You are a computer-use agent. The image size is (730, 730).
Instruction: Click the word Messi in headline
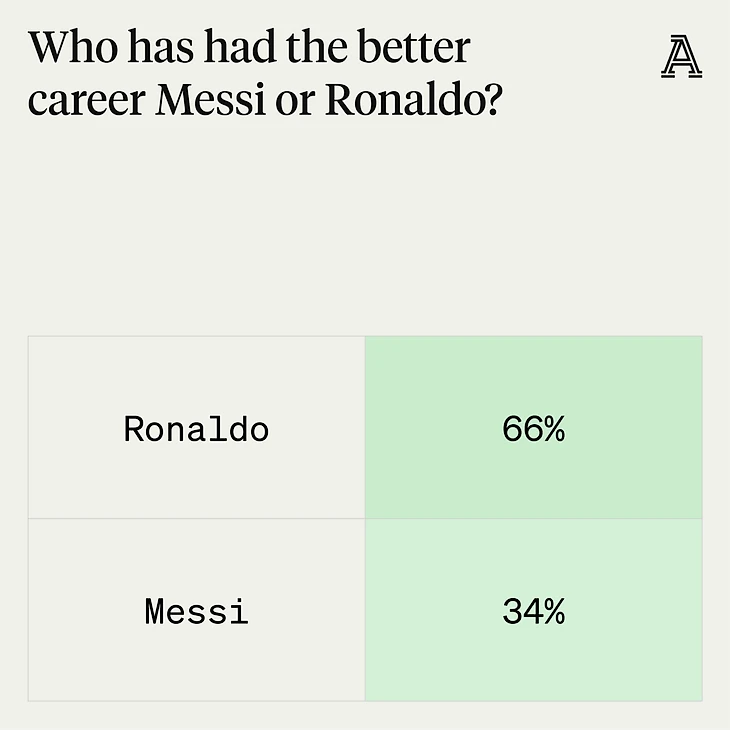211,100
